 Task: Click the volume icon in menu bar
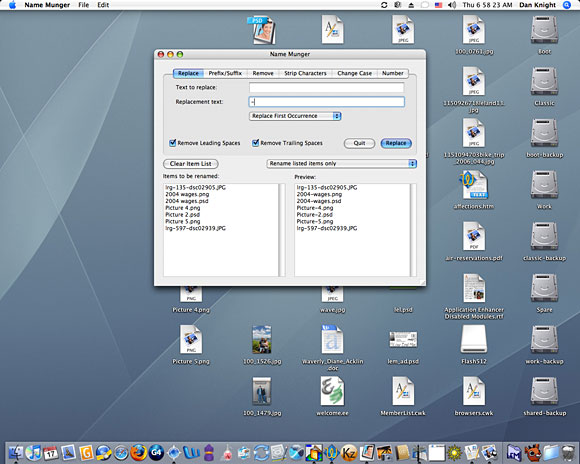tap(452, 5)
